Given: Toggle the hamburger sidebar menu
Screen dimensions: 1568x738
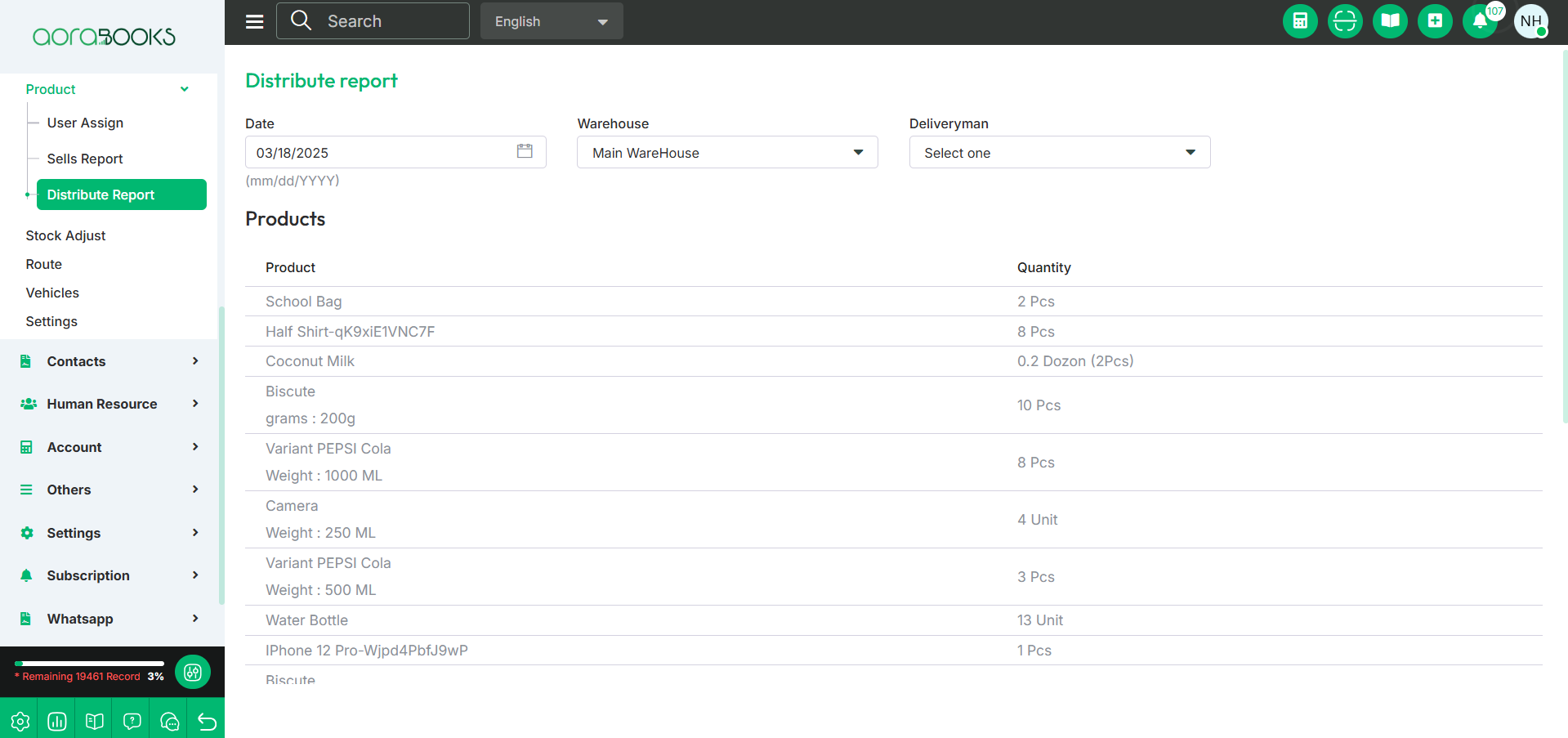Looking at the screenshot, I should coord(255,21).
